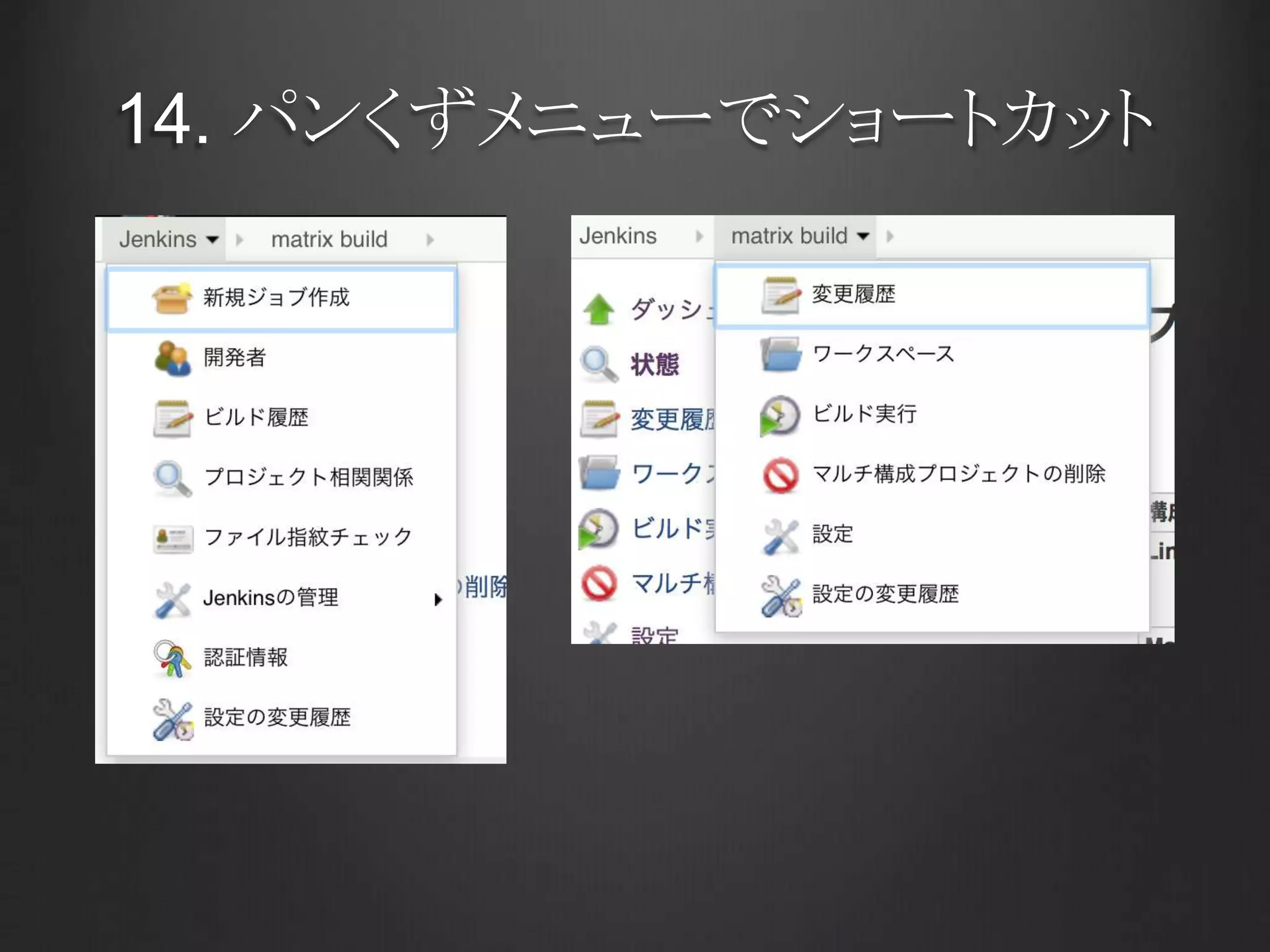
Task: Click the 新規ジョブ作成 box icon
Action: point(172,298)
